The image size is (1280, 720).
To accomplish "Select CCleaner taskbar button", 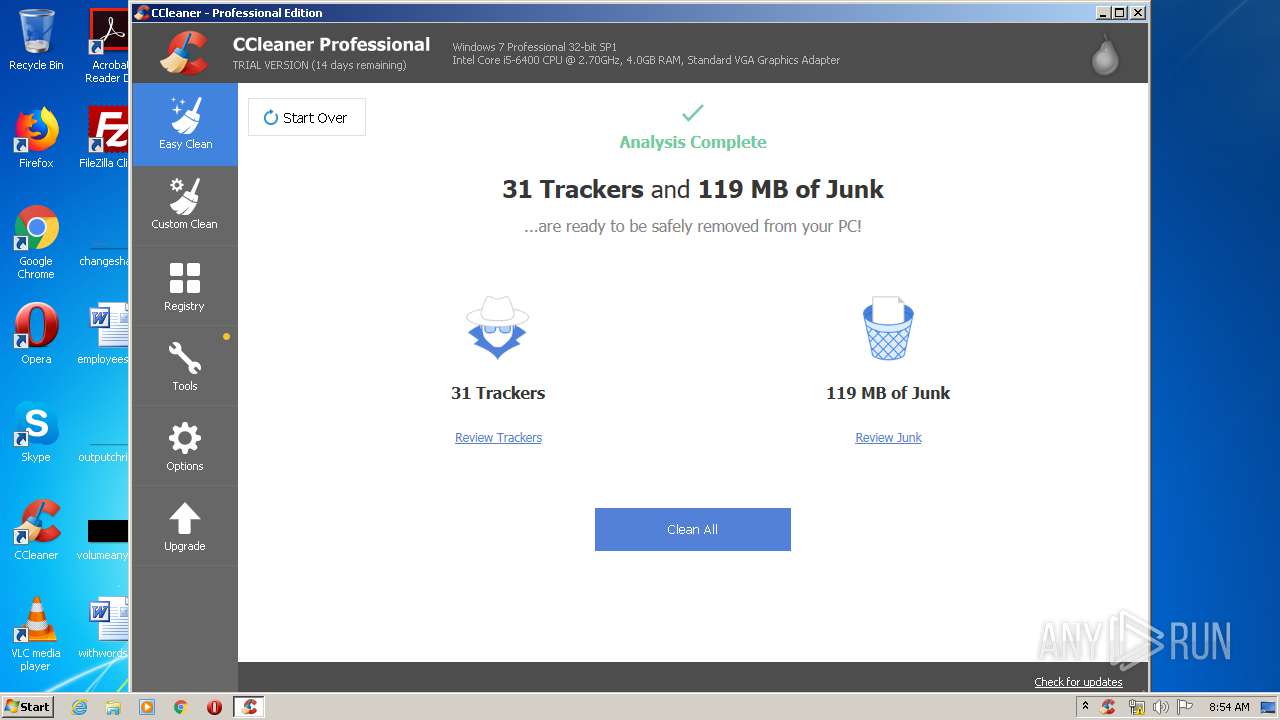I will pyautogui.click(x=249, y=707).
